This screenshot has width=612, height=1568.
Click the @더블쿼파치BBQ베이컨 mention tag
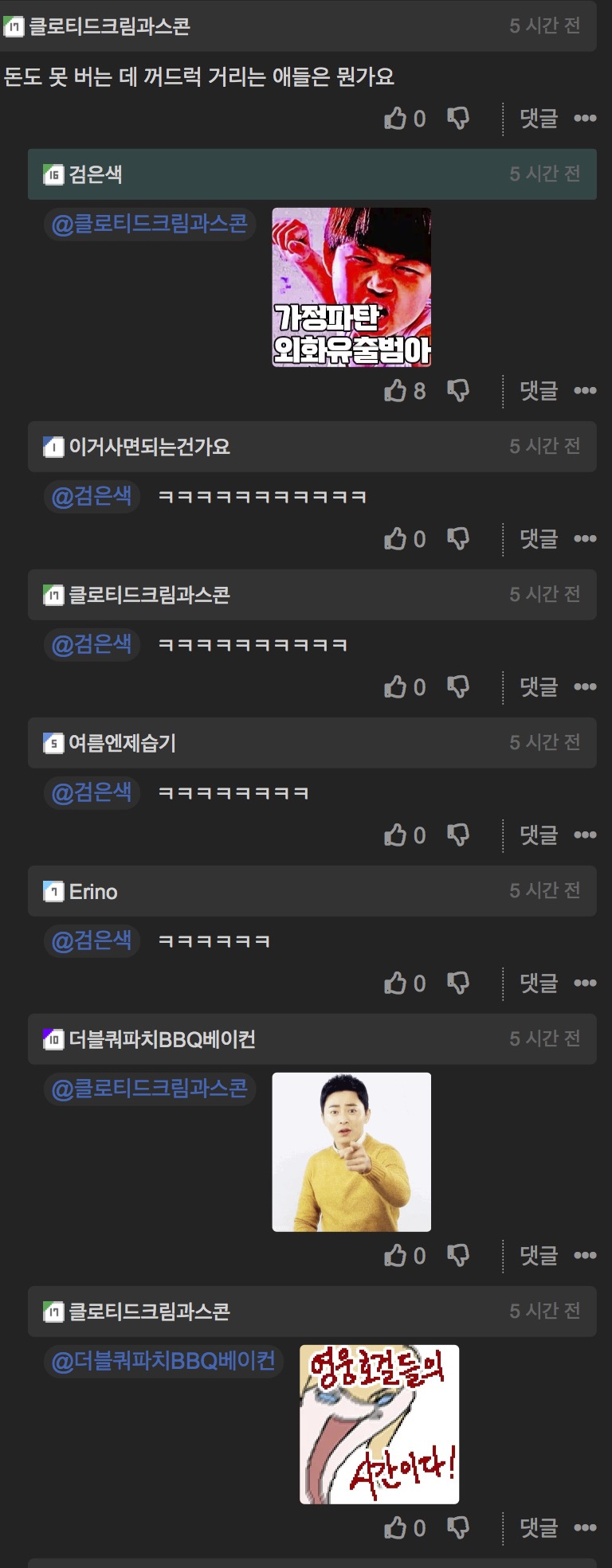[x=163, y=1361]
